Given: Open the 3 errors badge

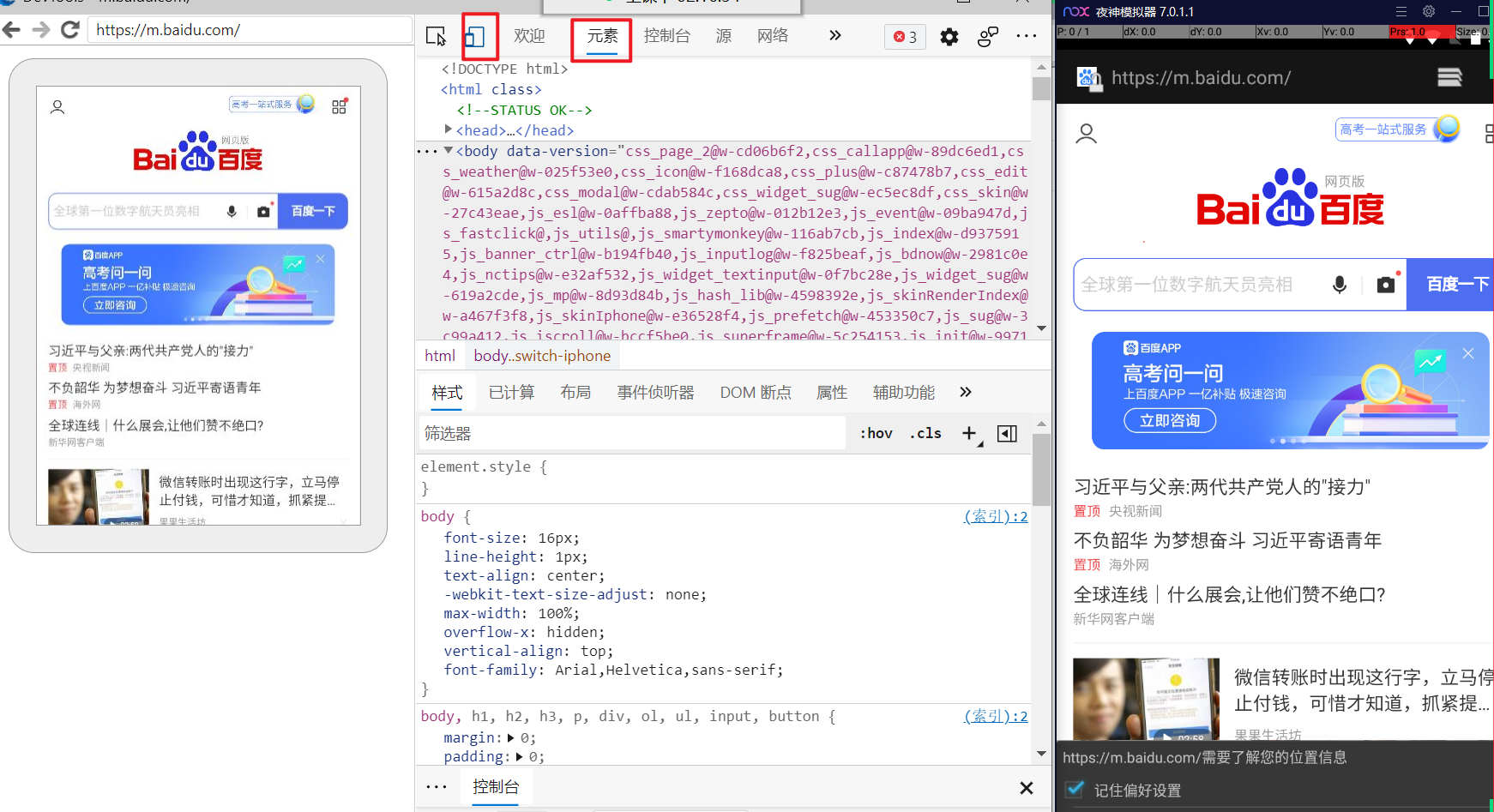Looking at the screenshot, I should 906,37.
